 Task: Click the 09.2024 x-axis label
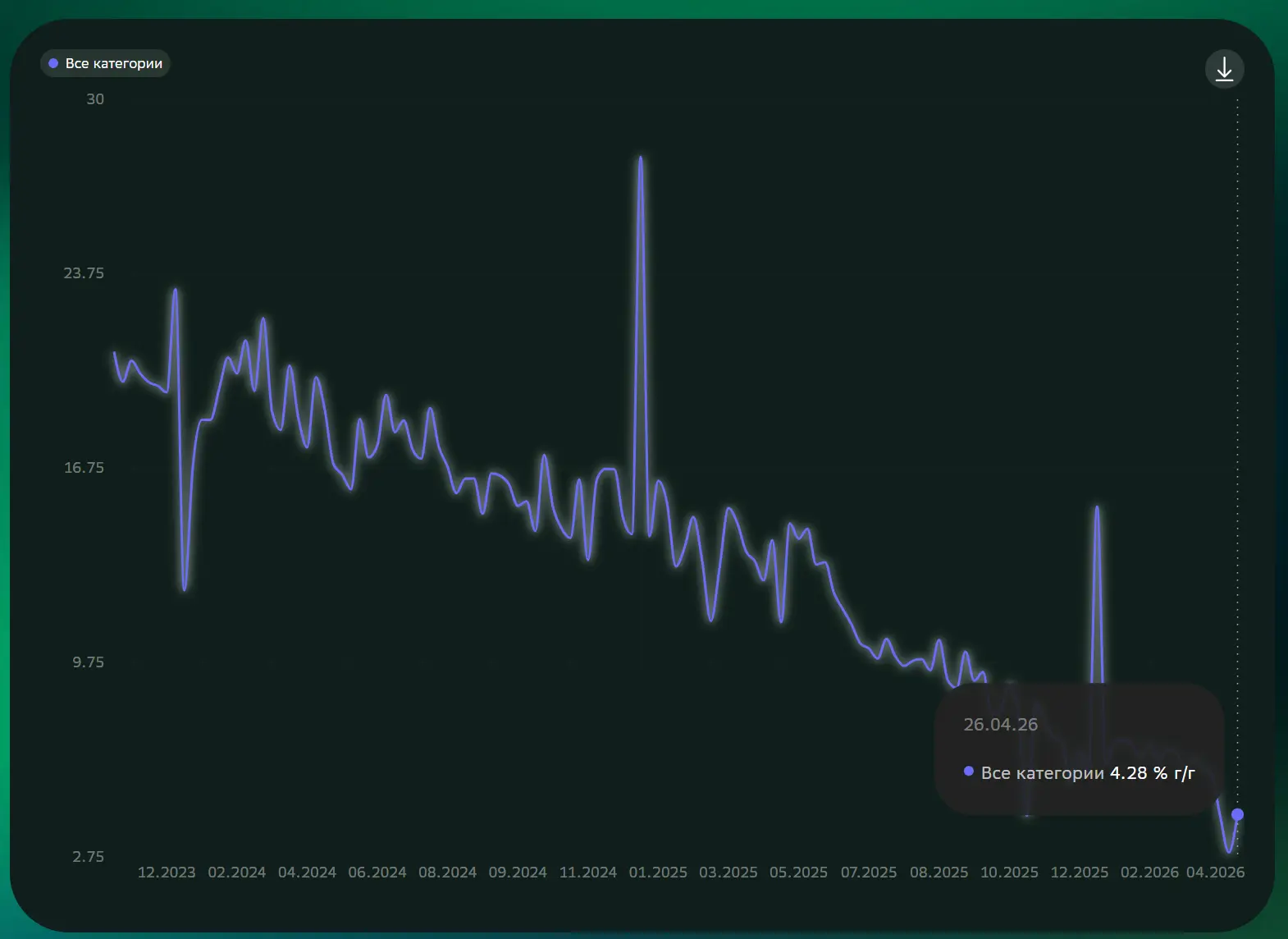pyautogui.click(x=518, y=873)
